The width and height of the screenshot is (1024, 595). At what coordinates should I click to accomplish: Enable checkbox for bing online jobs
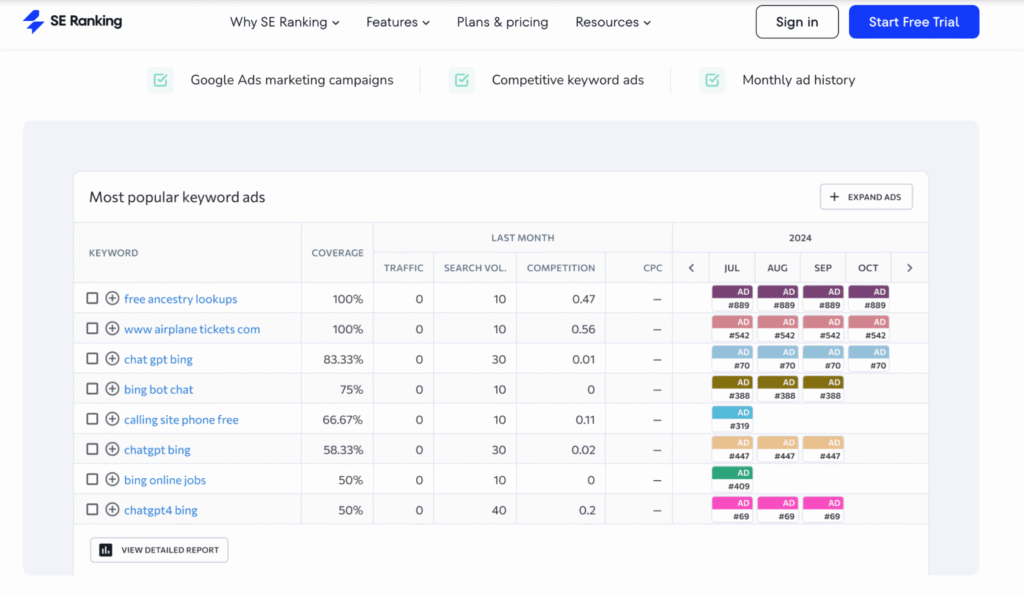point(92,479)
